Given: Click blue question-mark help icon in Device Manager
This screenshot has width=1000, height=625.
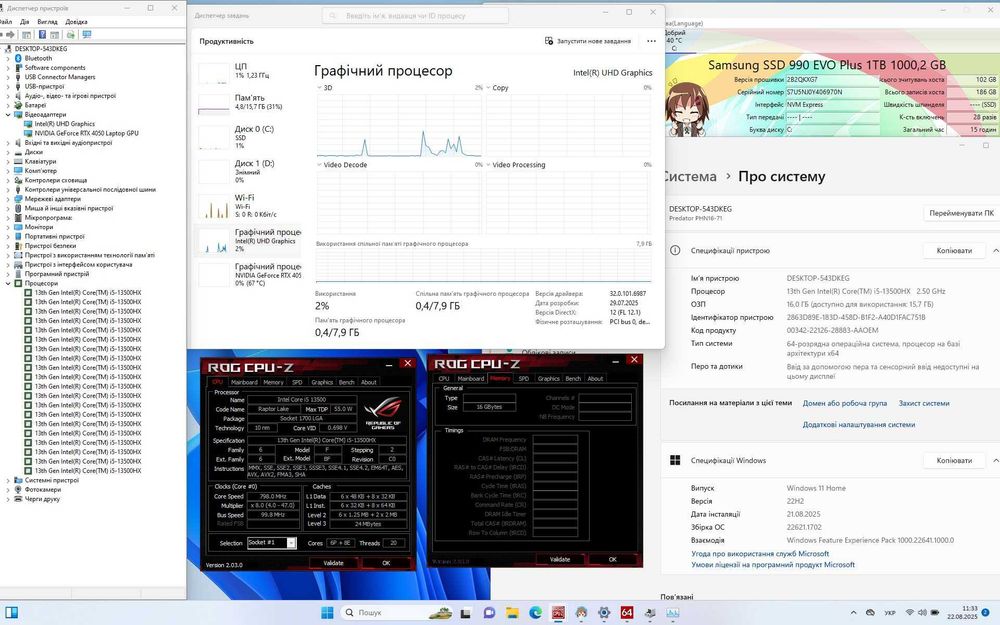Looking at the screenshot, I should click(42, 34).
